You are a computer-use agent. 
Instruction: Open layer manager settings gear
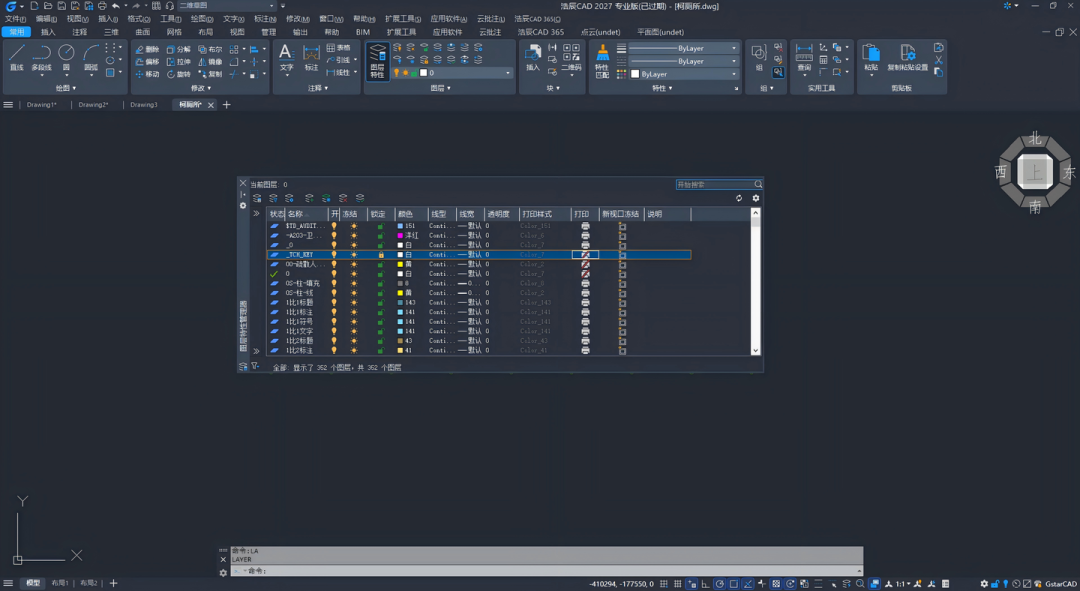756,198
